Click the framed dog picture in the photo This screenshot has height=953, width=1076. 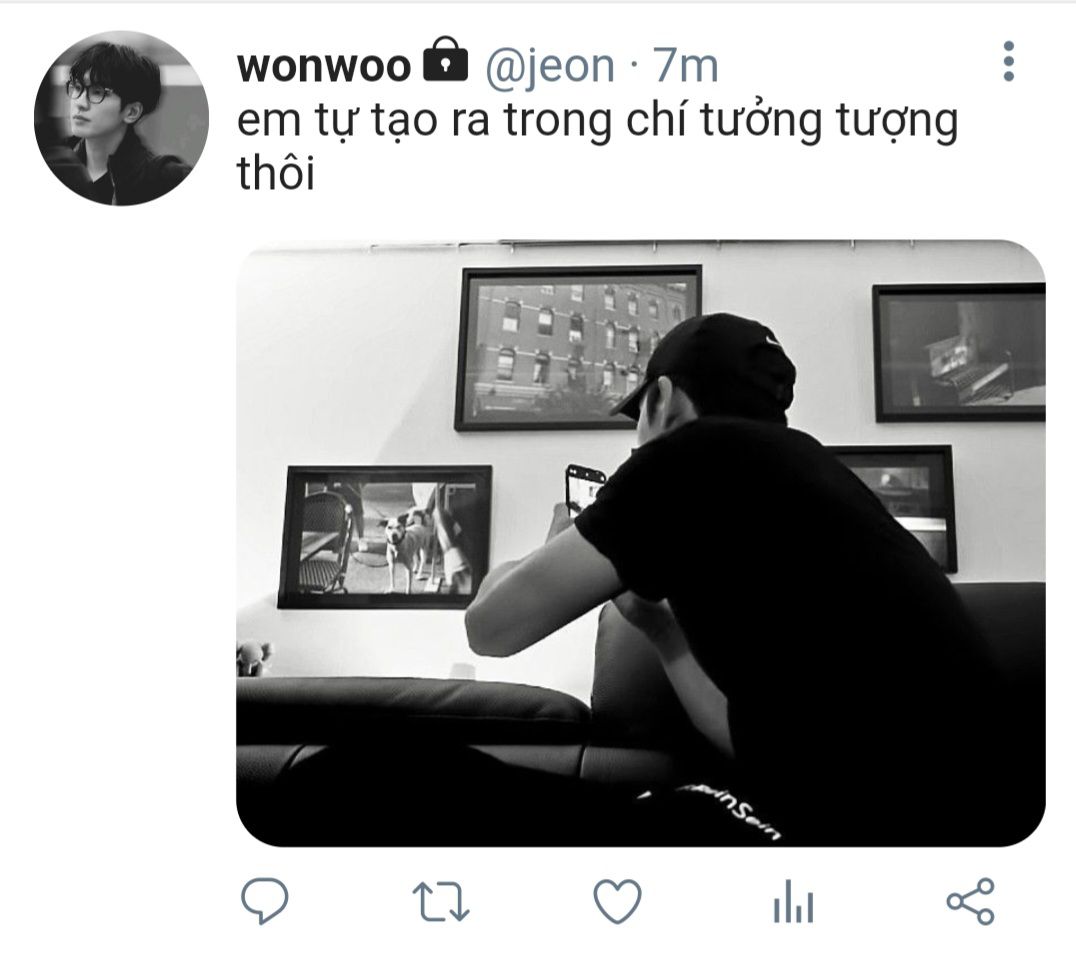(x=385, y=537)
